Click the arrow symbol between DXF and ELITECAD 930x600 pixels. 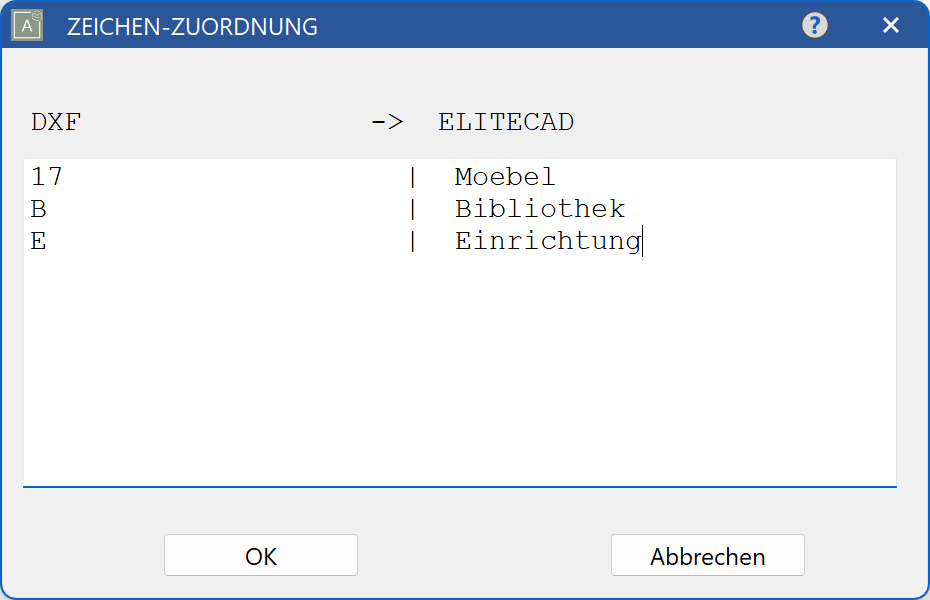click(x=388, y=121)
